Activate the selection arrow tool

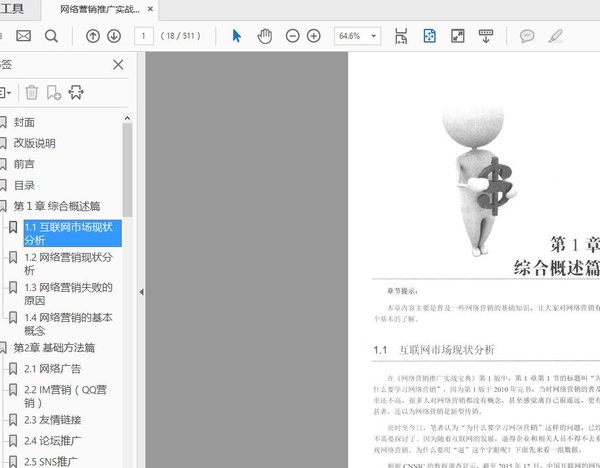pos(237,36)
